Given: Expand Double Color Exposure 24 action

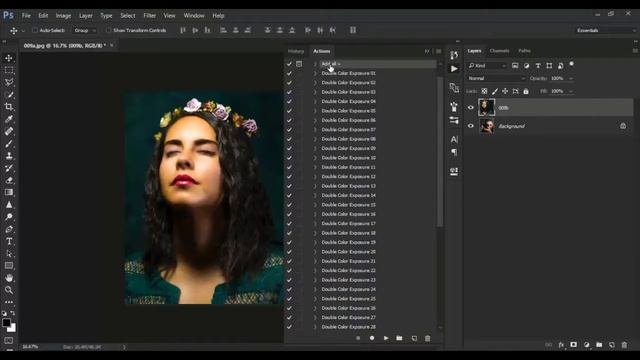Looking at the screenshot, I should tap(315, 289).
